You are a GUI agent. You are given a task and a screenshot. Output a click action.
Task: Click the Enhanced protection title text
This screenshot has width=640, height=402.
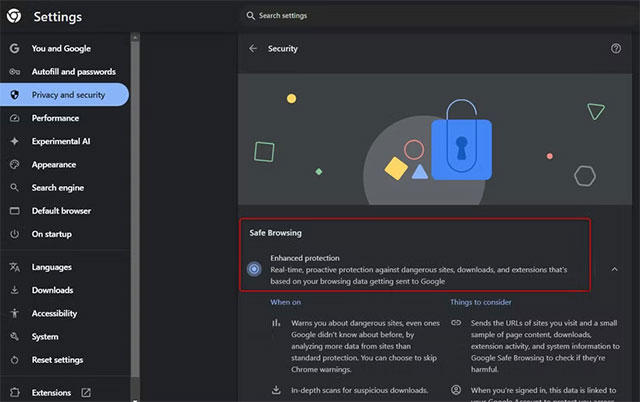click(x=304, y=258)
